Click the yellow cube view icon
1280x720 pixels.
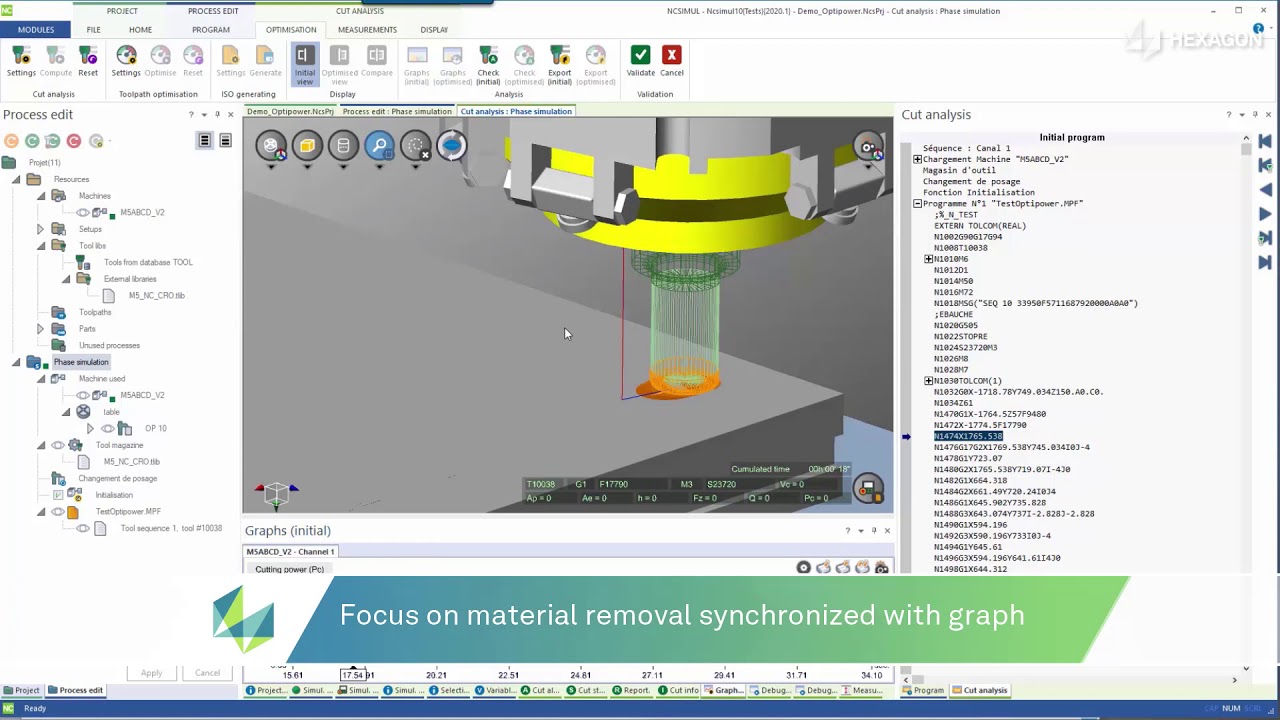point(307,147)
